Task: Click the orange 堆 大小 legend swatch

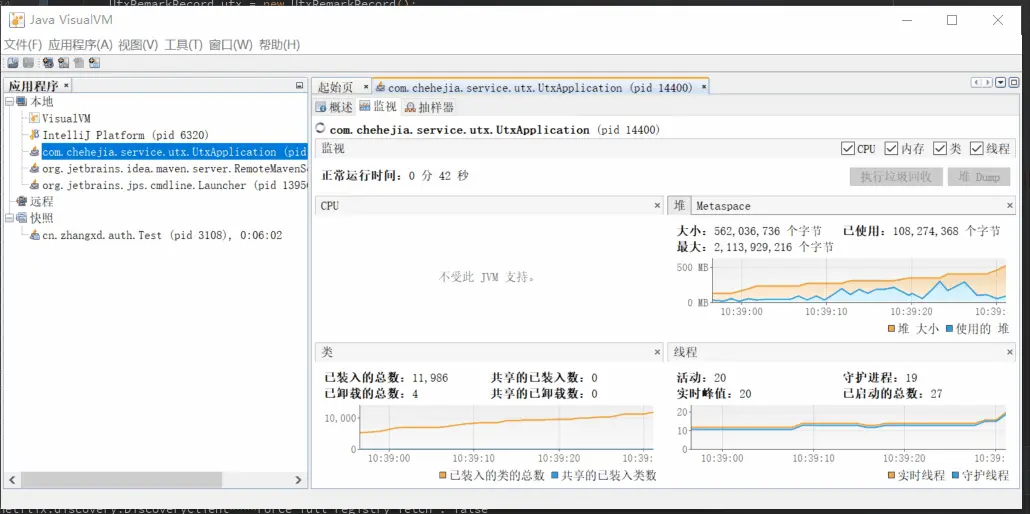Action: tap(892, 329)
